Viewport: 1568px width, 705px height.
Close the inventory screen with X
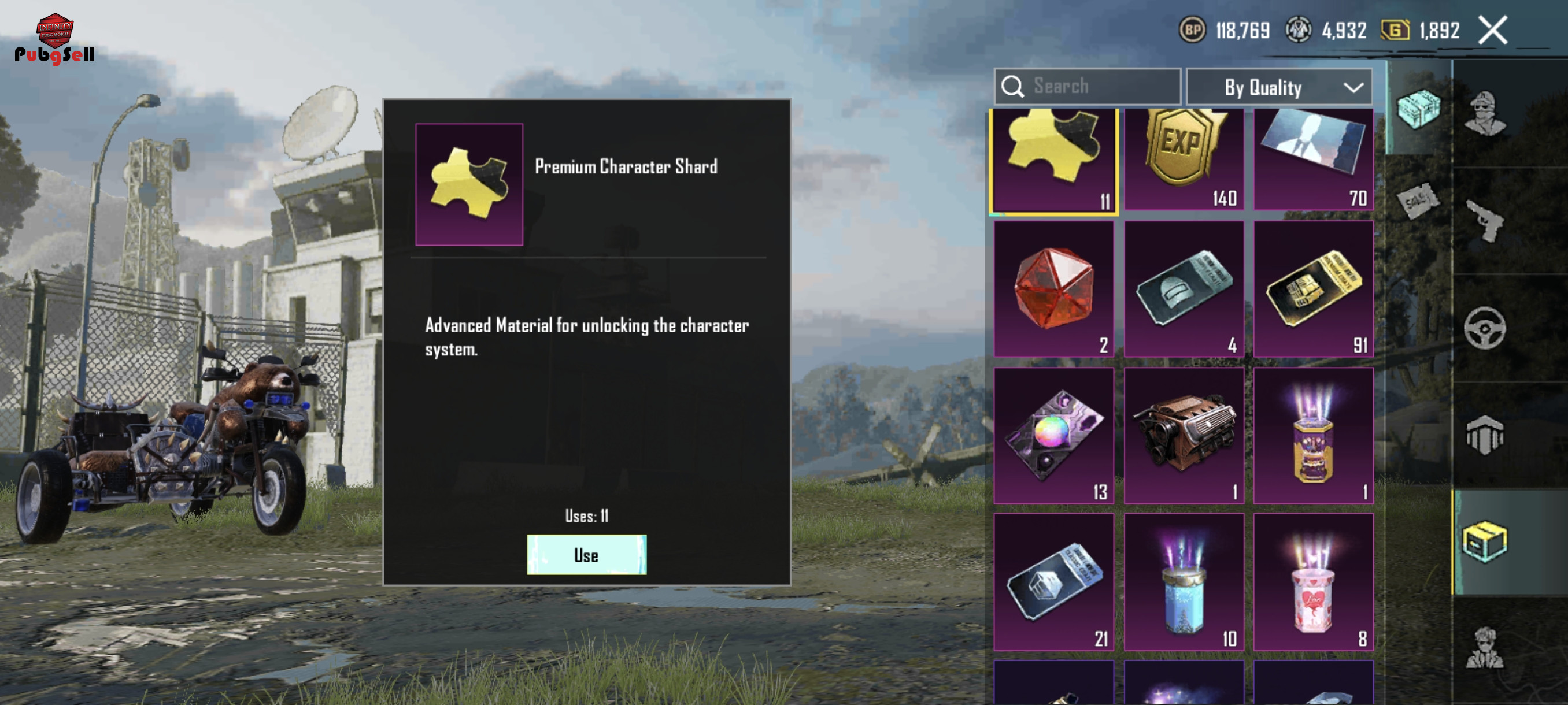1492,31
